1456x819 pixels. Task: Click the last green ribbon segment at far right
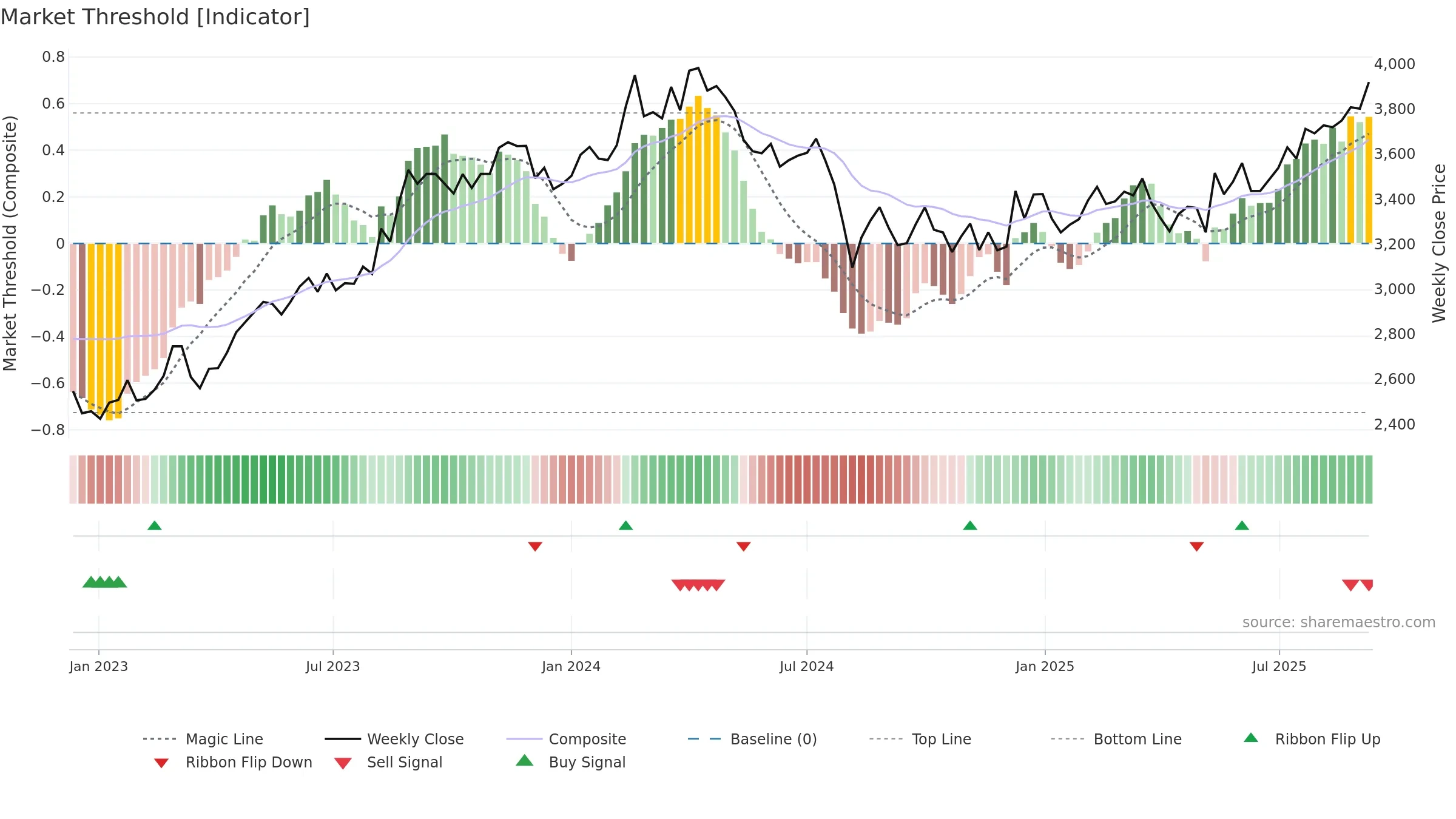[1369, 479]
